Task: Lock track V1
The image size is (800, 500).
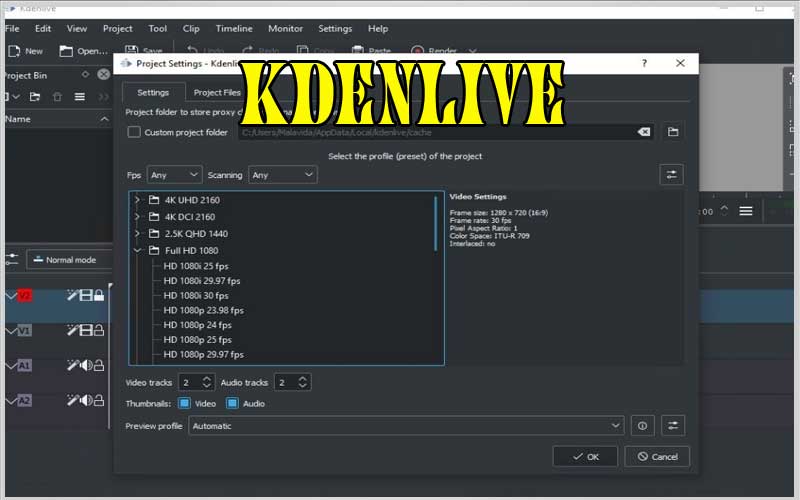Action: click(99, 331)
